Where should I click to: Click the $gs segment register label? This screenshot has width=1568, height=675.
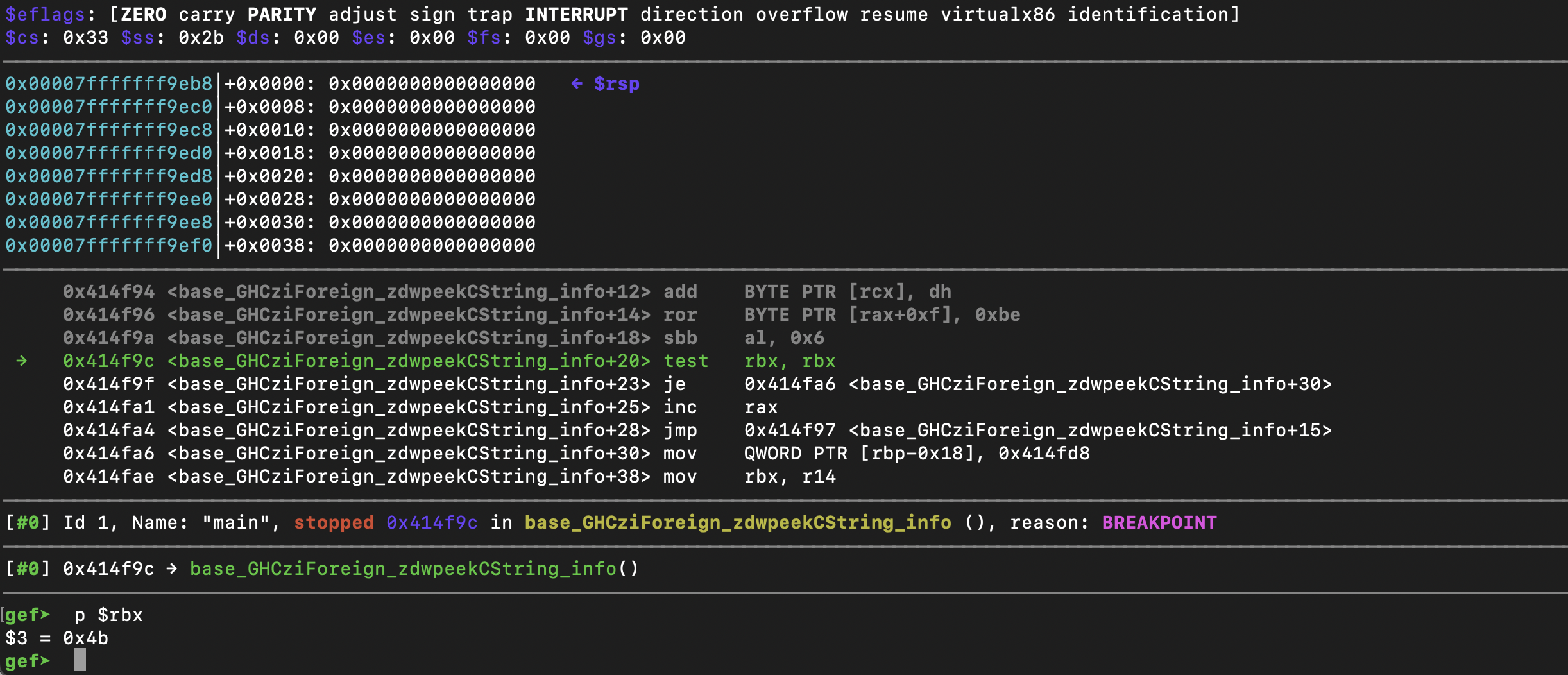[x=599, y=38]
